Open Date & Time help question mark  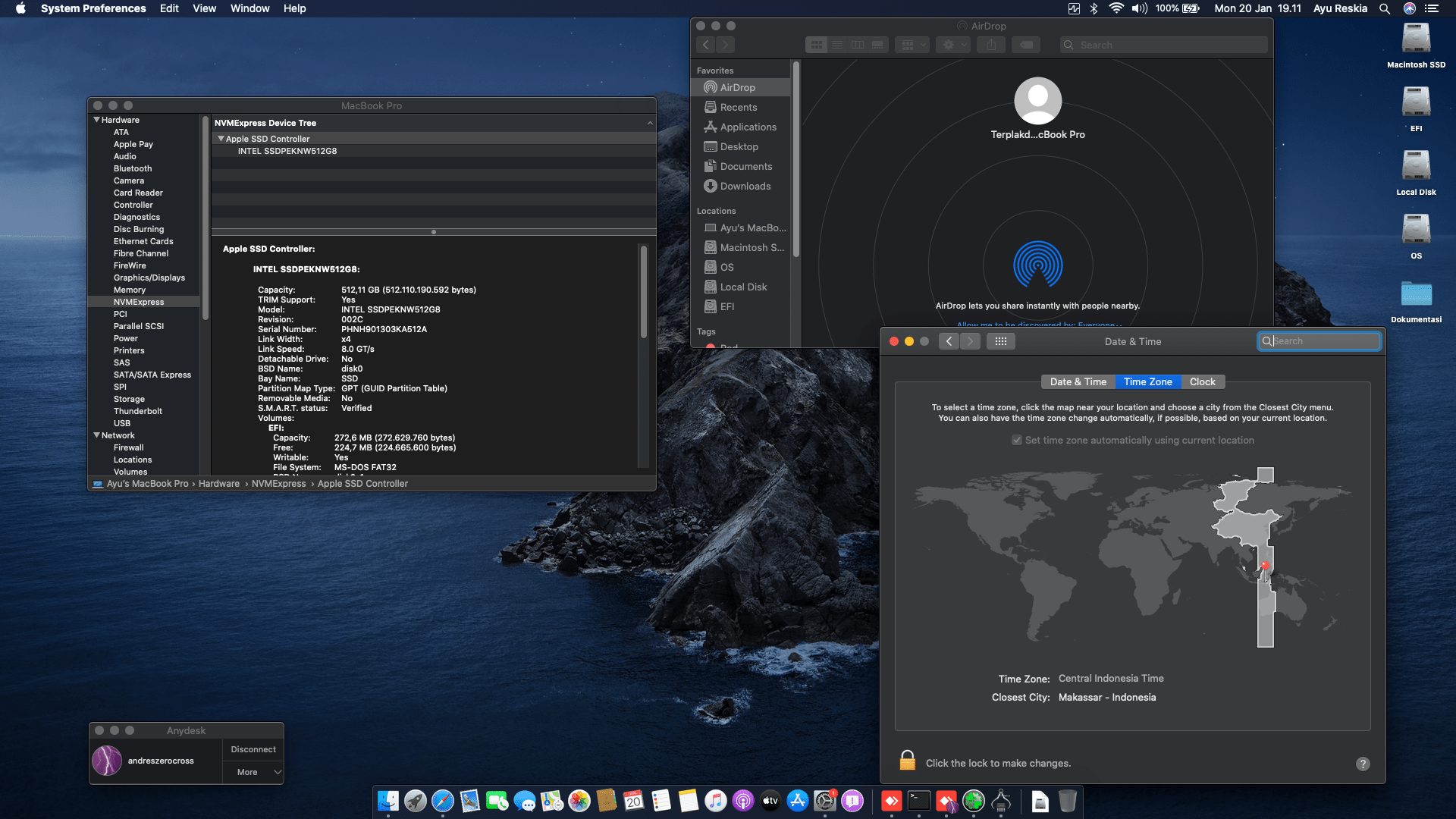(x=1363, y=764)
